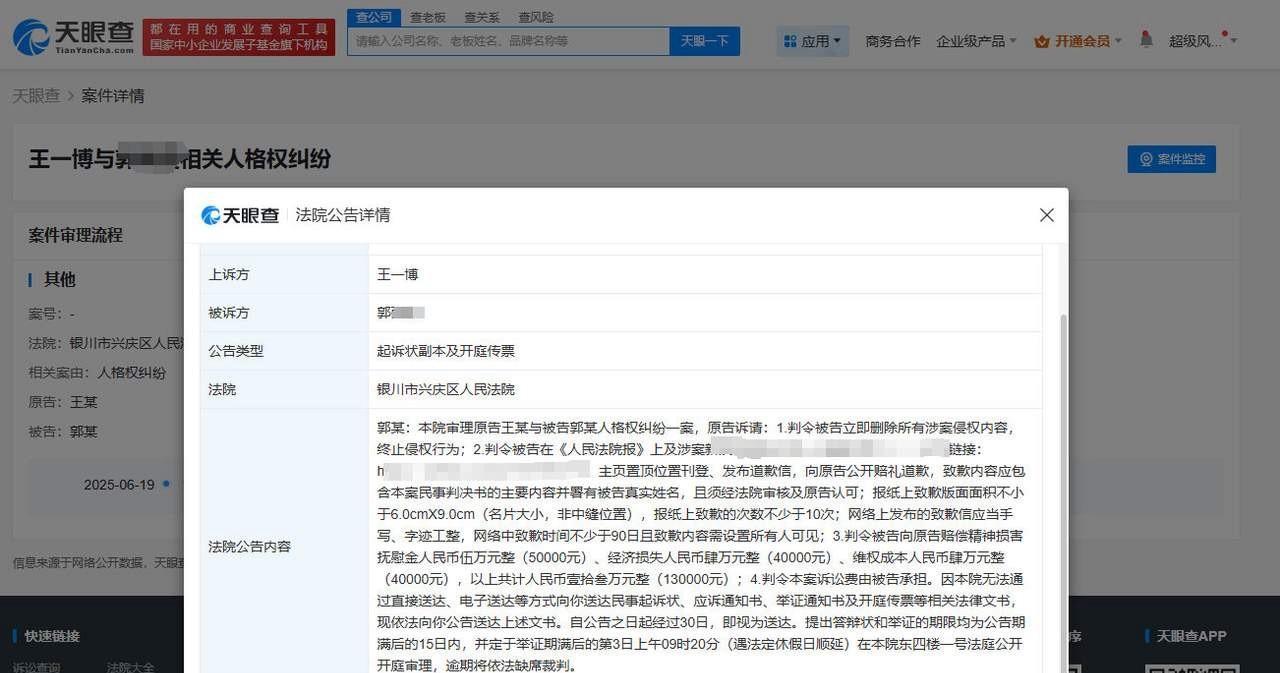Click the 相关案由: 人格权纠纷 field
The height and width of the screenshot is (673, 1280).
(97, 373)
